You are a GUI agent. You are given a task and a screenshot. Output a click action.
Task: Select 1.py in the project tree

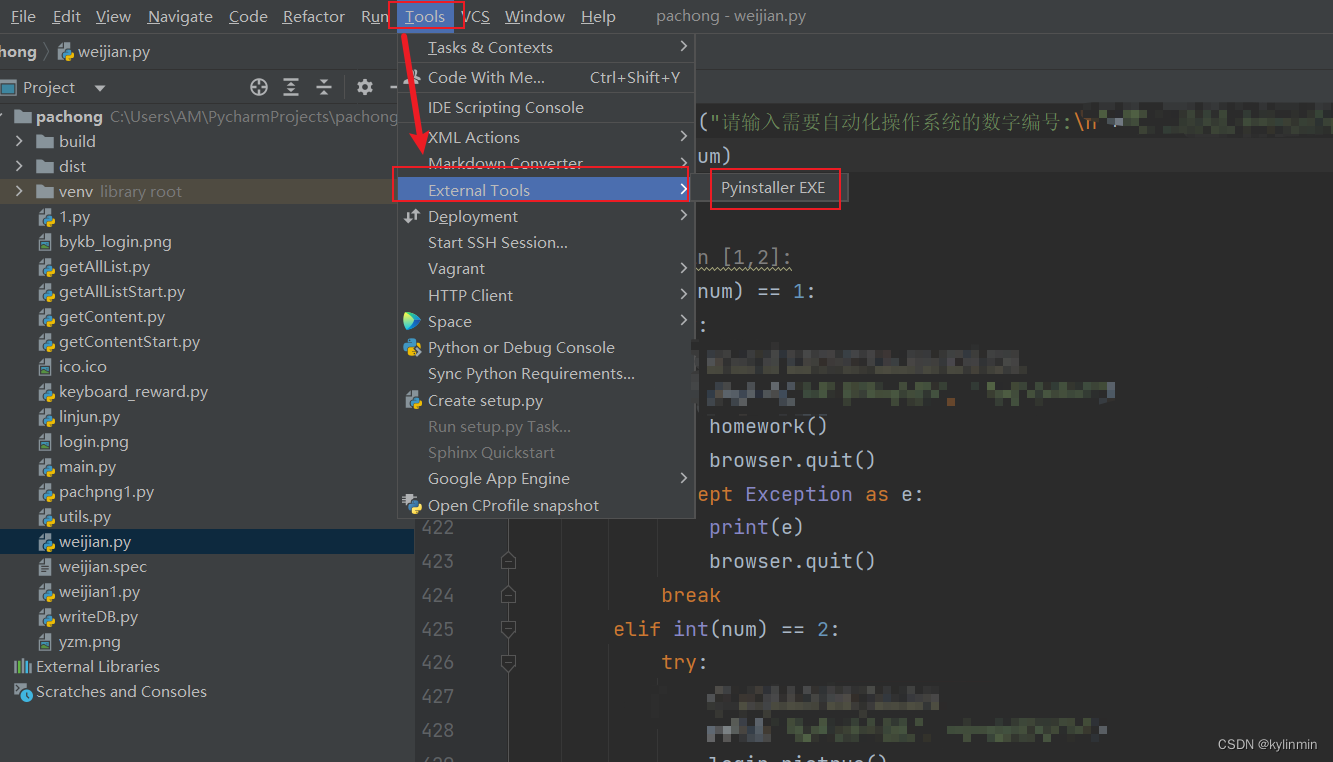tap(74, 216)
